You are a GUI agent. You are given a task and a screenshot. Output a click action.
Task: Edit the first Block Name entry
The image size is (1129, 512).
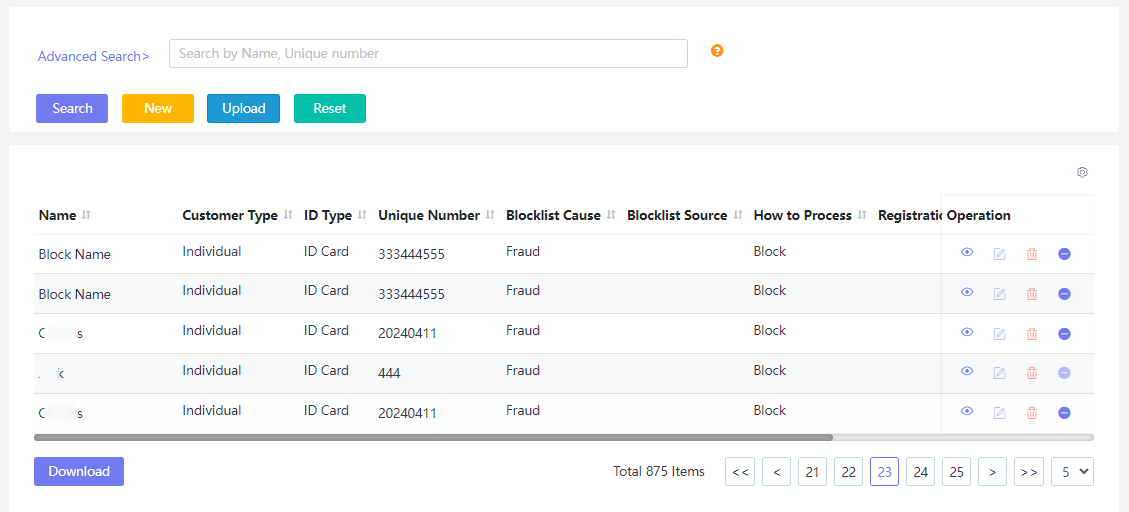[x=999, y=253]
